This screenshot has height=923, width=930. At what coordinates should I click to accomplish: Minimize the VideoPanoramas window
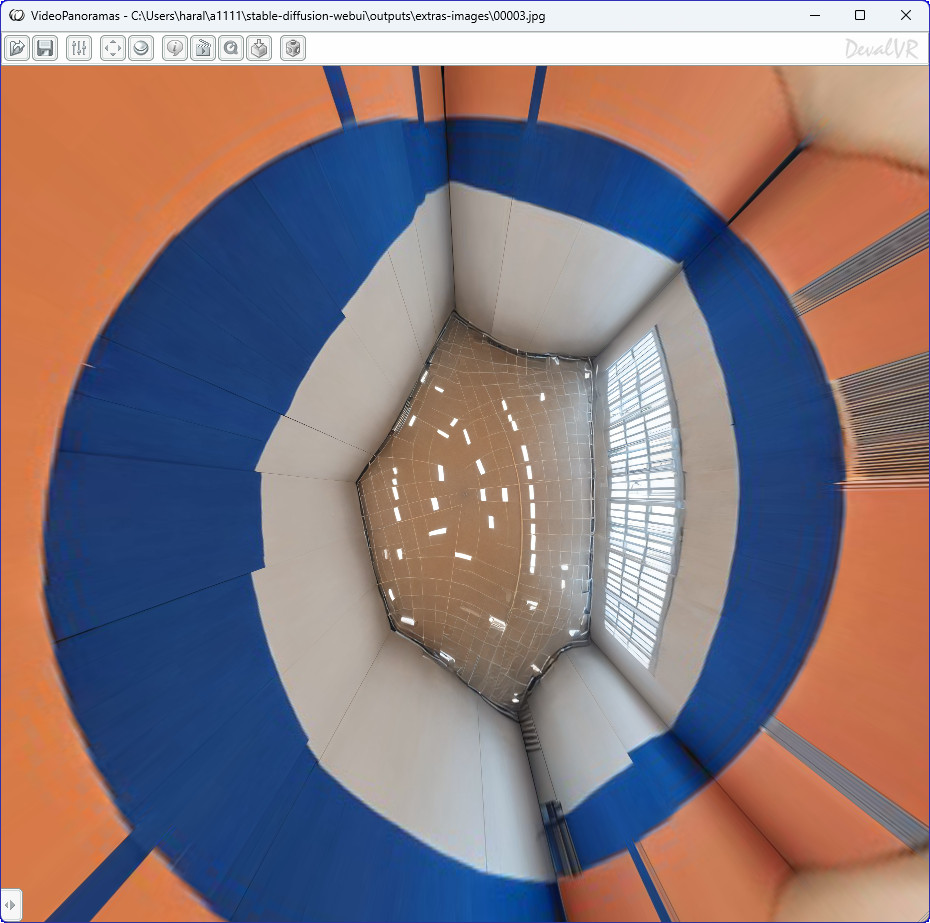point(814,16)
